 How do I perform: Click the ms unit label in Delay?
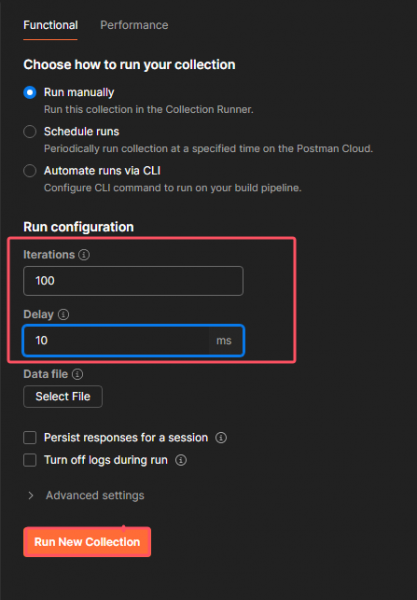point(224,341)
